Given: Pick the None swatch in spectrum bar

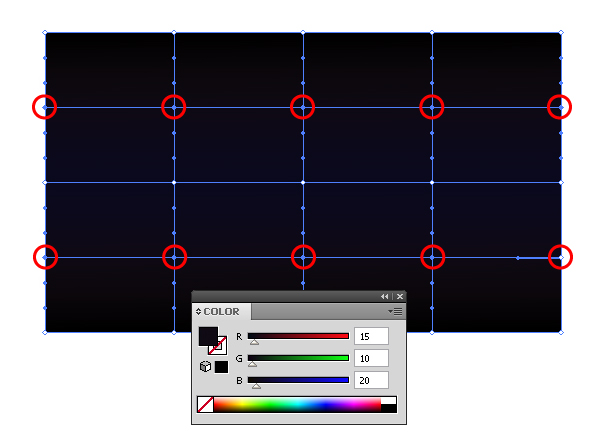Looking at the screenshot, I should (x=205, y=404).
